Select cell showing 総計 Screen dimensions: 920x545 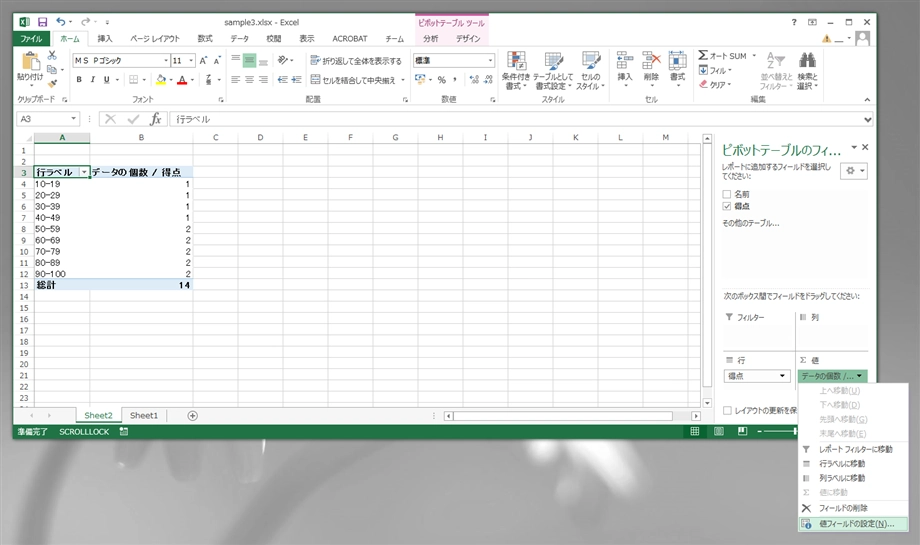click(x=62, y=285)
